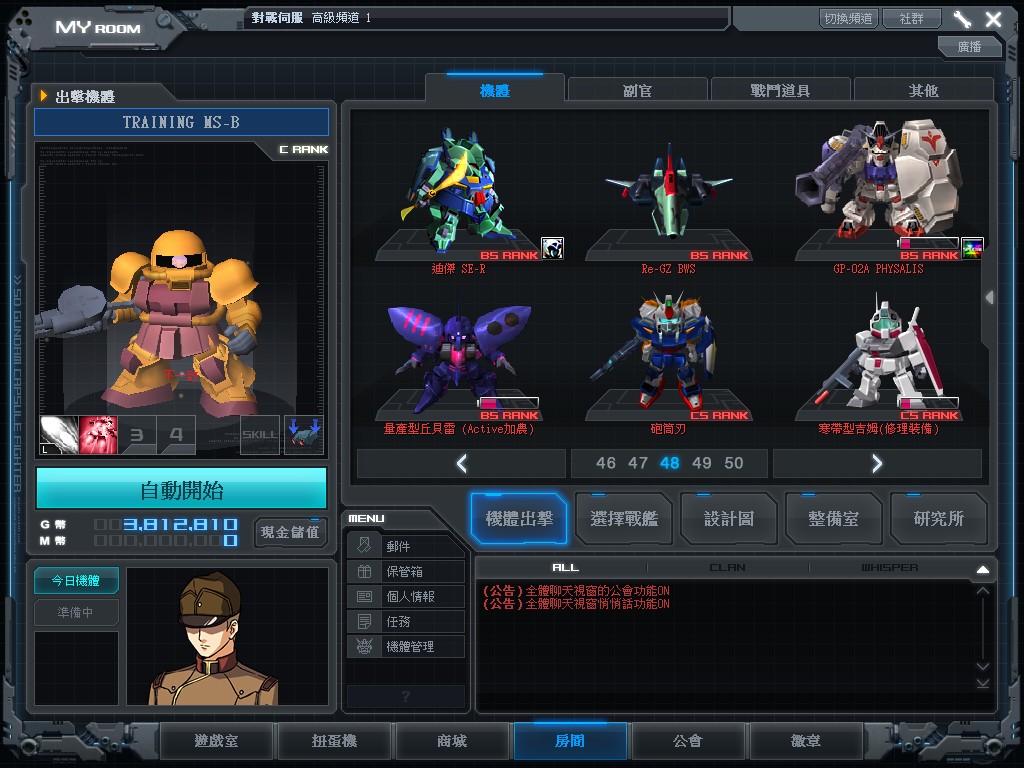Screen dimensions: 1024x768
Task: Switch to the 機體 tab
Action: click(x=494, y=90)
